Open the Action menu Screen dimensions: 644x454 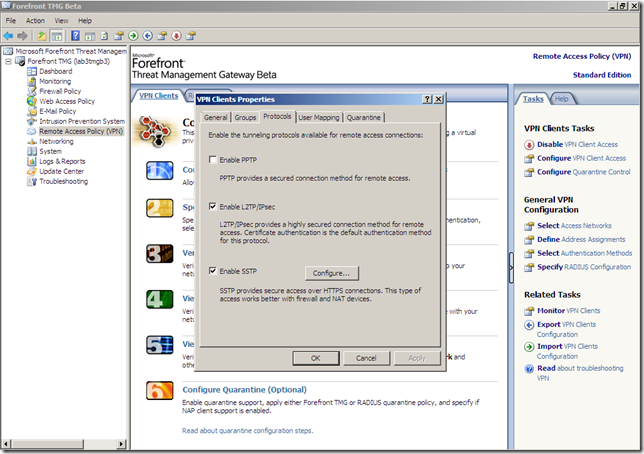[x=35, y=21]
